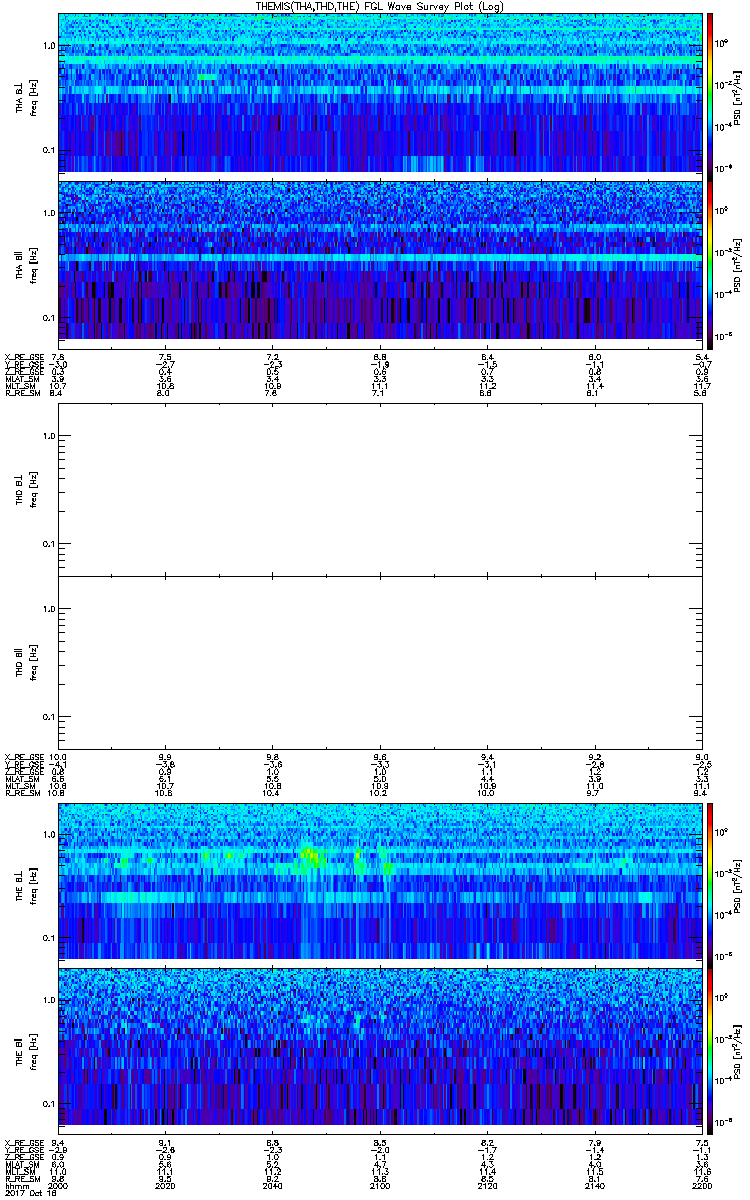Click the 2040 time label on bottom axis
750x1200 pixels.
[x=272, y=1184]
